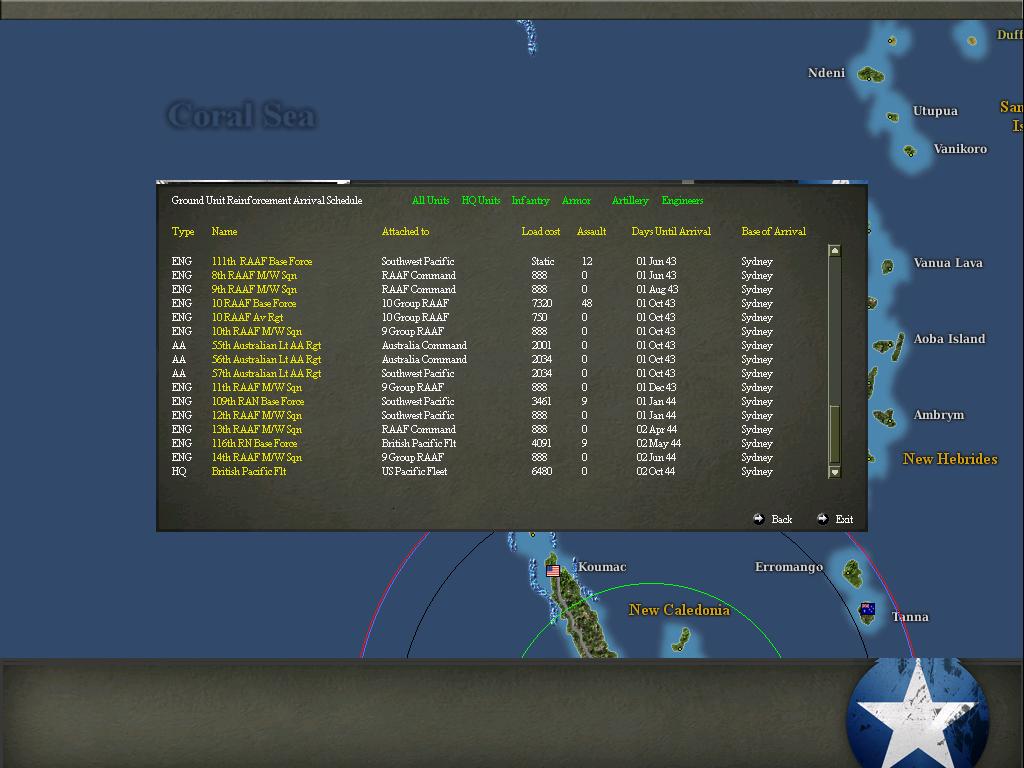Open the British Pacific Flt HQ unit name
The width and height of the screenshot is (1024, 768).
point(249,472)
